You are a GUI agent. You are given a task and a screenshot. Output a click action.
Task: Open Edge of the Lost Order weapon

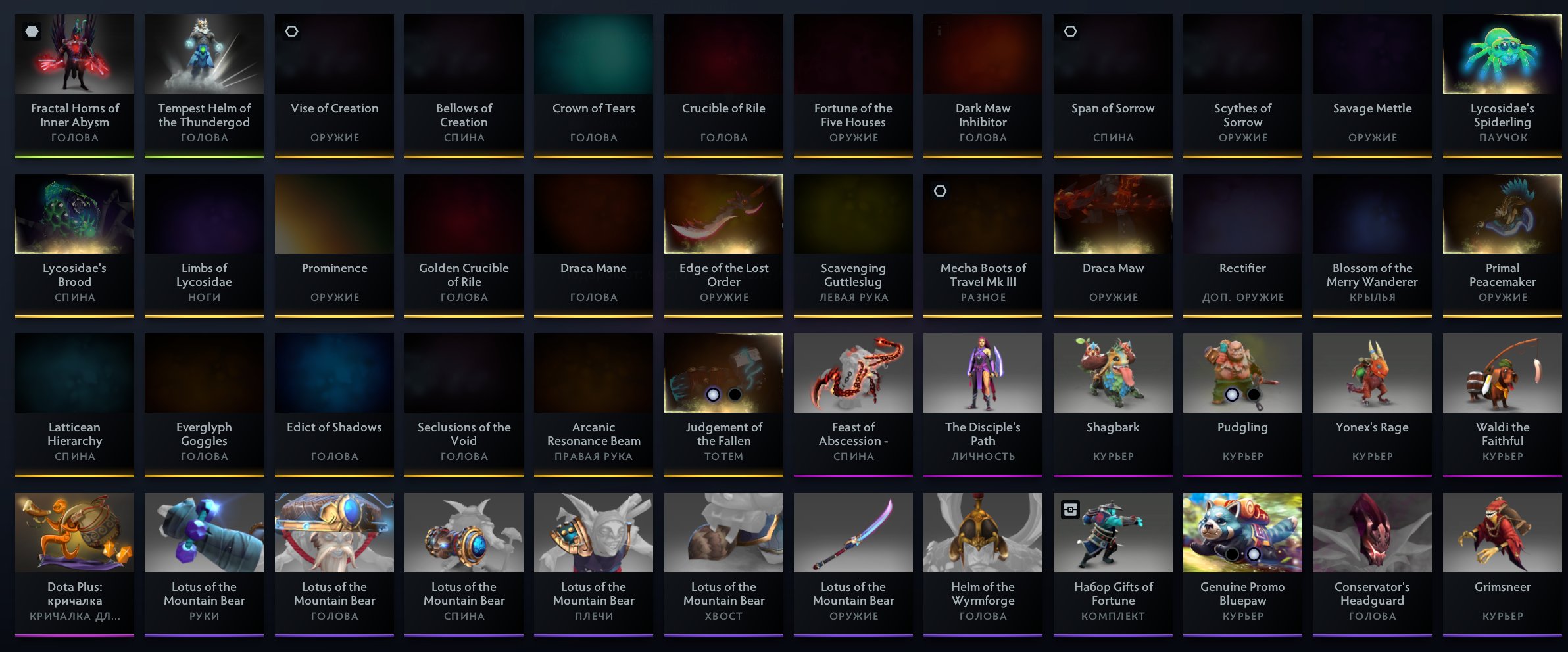click(723, 246)
